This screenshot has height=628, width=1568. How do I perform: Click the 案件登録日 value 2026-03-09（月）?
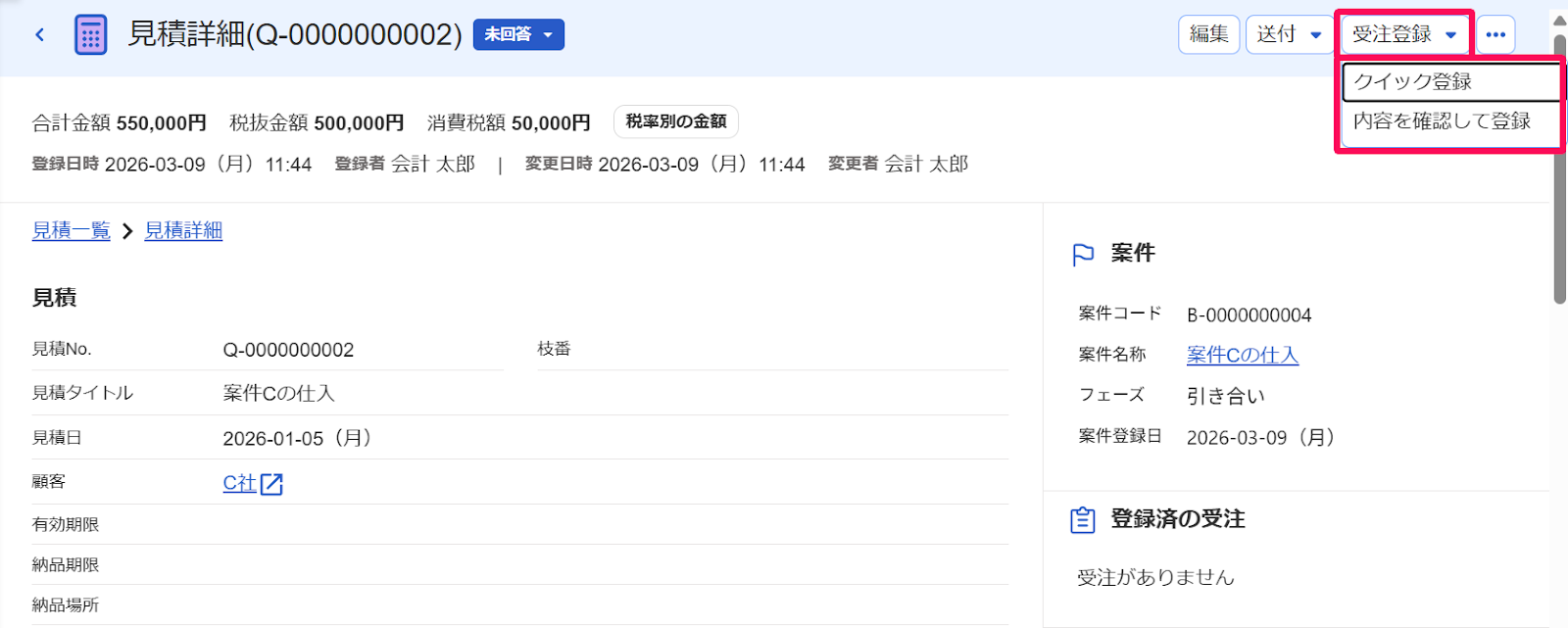[x=1262, y=437]
